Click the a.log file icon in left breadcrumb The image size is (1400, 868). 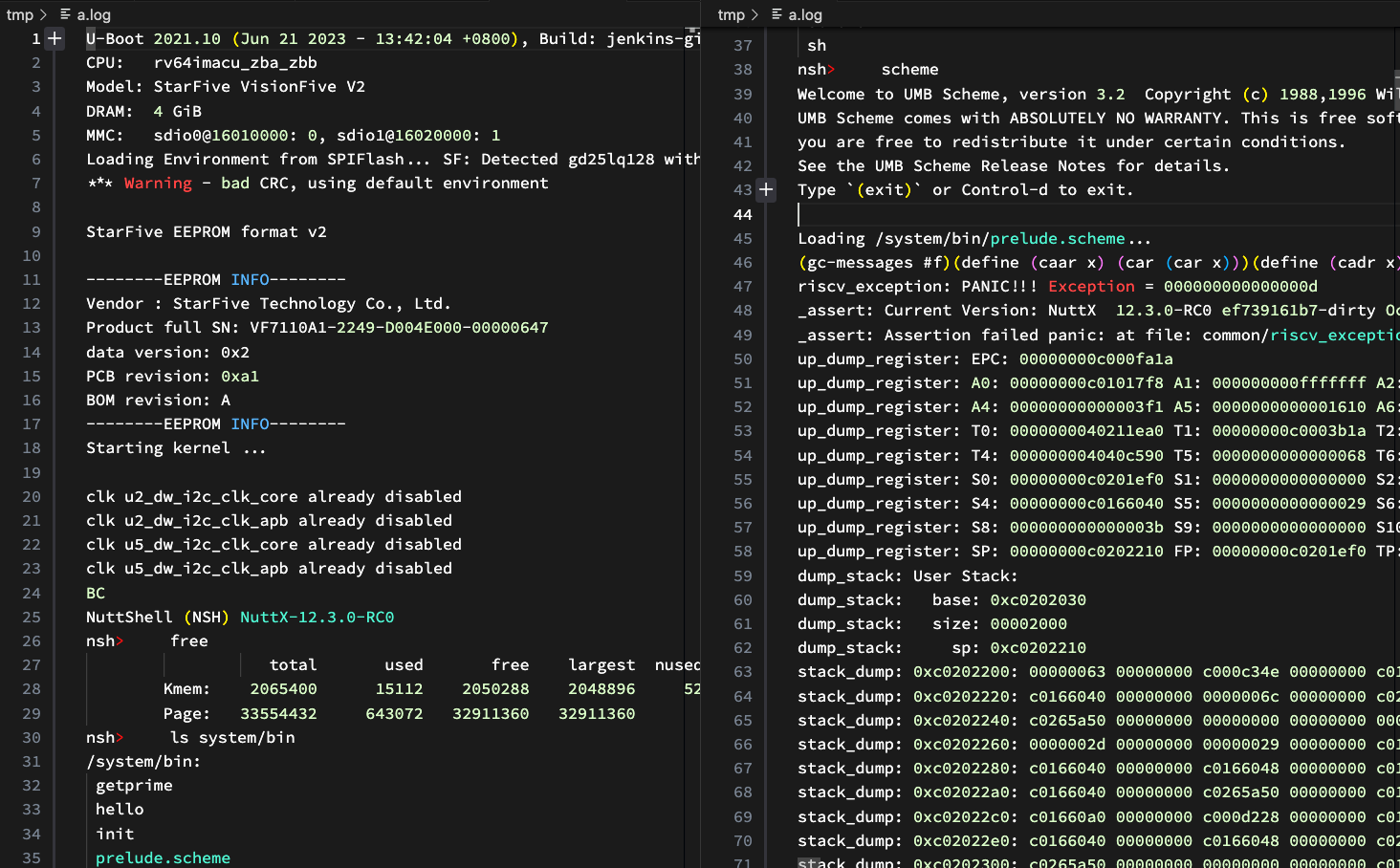coord(65,15)
